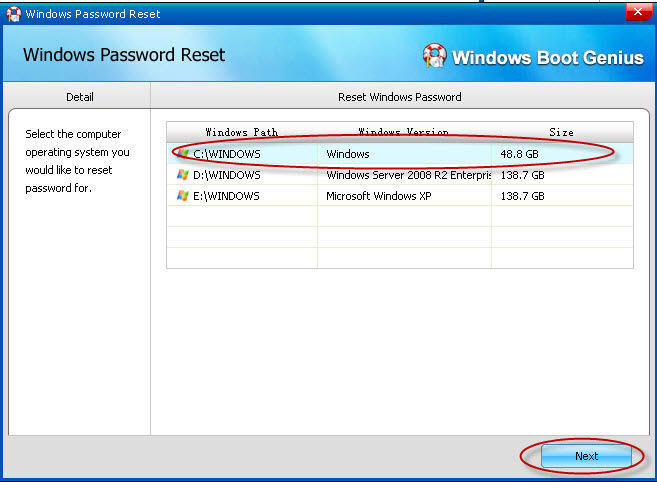This screenshot has width=657, height=482.
Task: Select the C:\WINDOWS path entry
Action: click(x=227, y=154)
